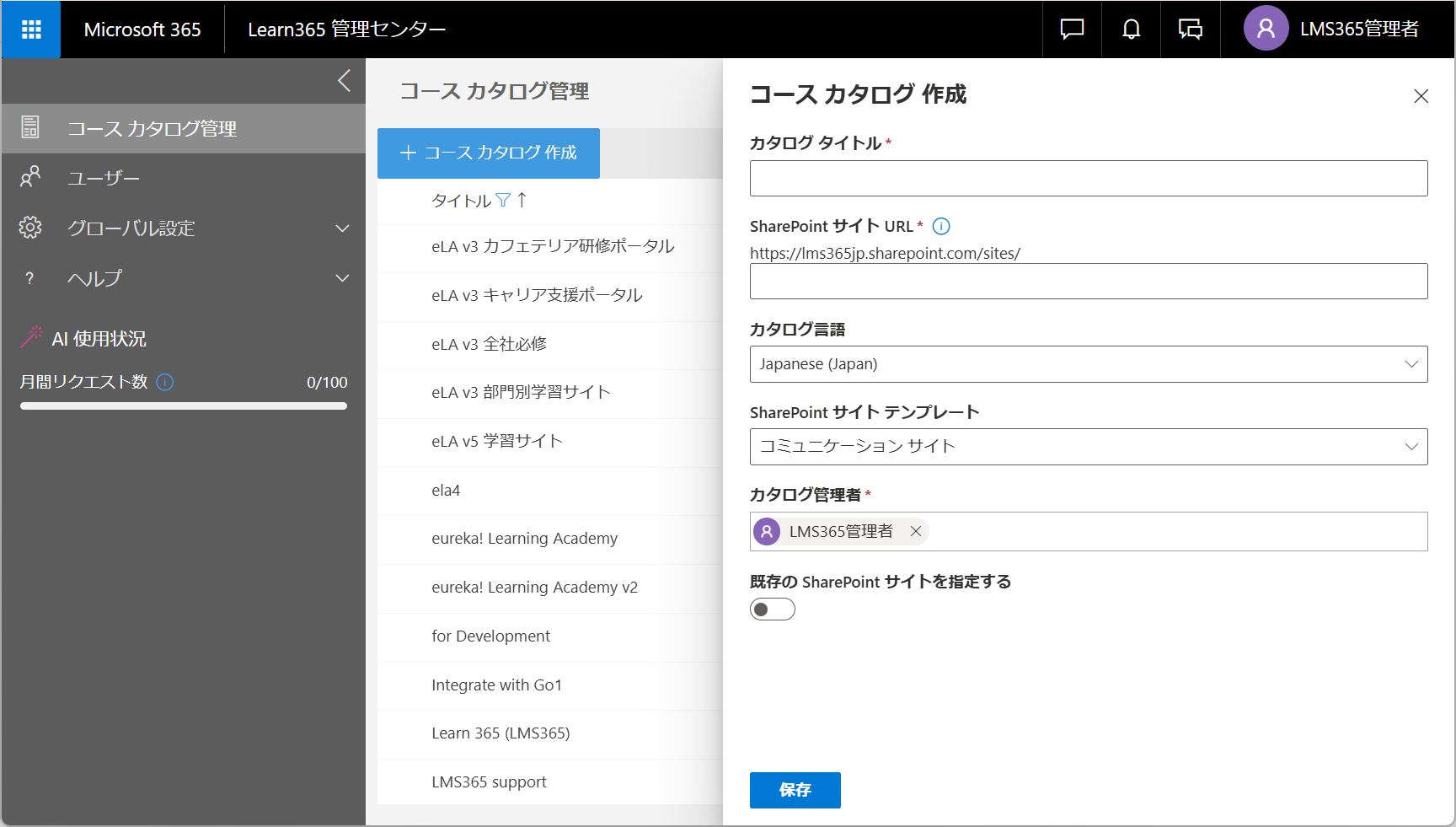This screenshot has height=827, width=1456.
Task: Open the notifications bell
Action: (x=1131, y=30)
